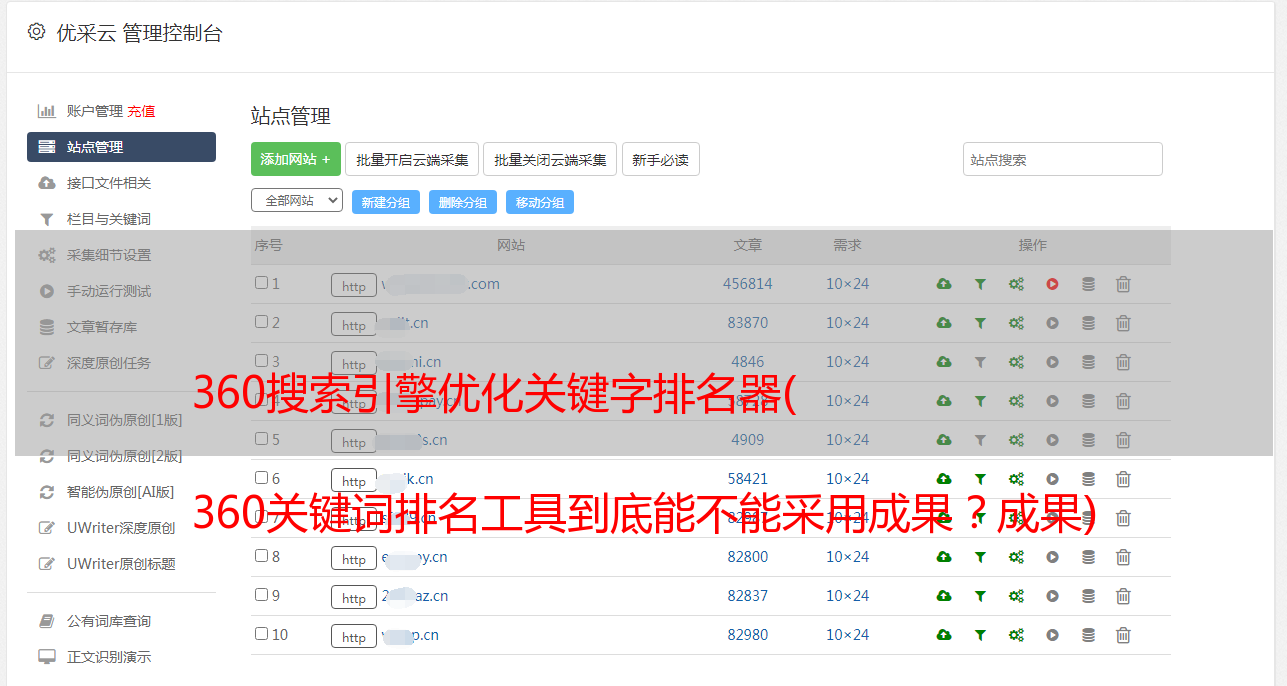The width and height of the screenshot is (1287, 686).
Task: Click 移动分组 button
Action: [540, 202]
